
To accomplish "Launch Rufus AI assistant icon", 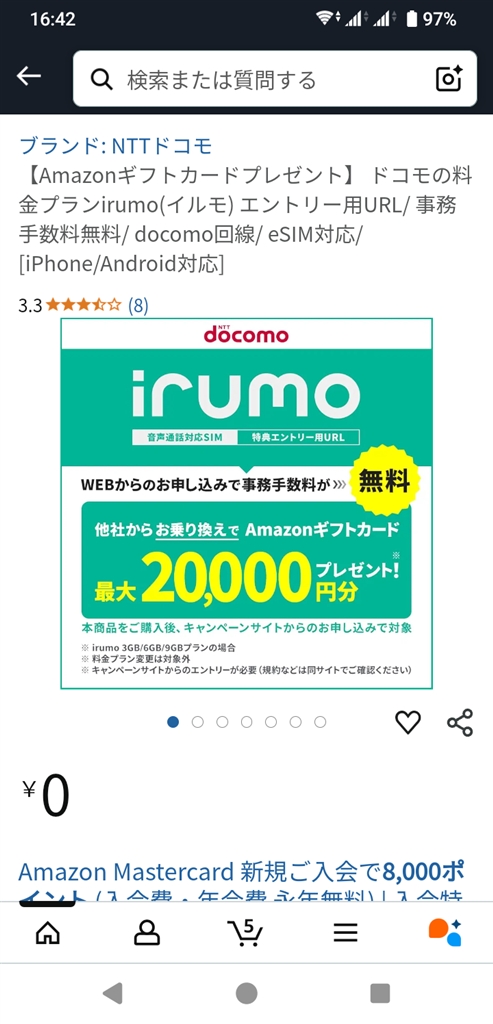I will (x=445, y=932).
